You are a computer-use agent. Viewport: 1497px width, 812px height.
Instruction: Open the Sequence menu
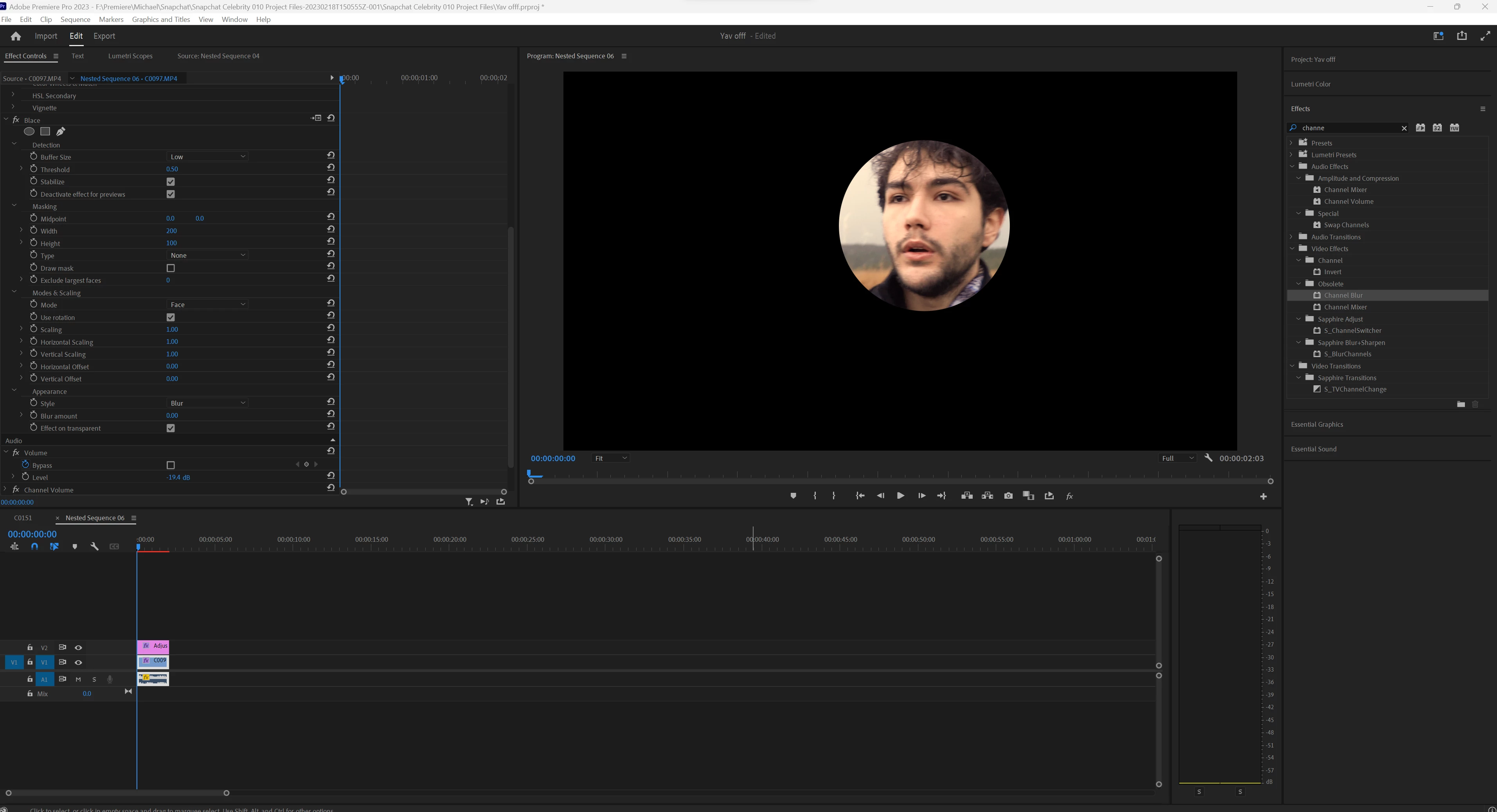coord(75,19)
